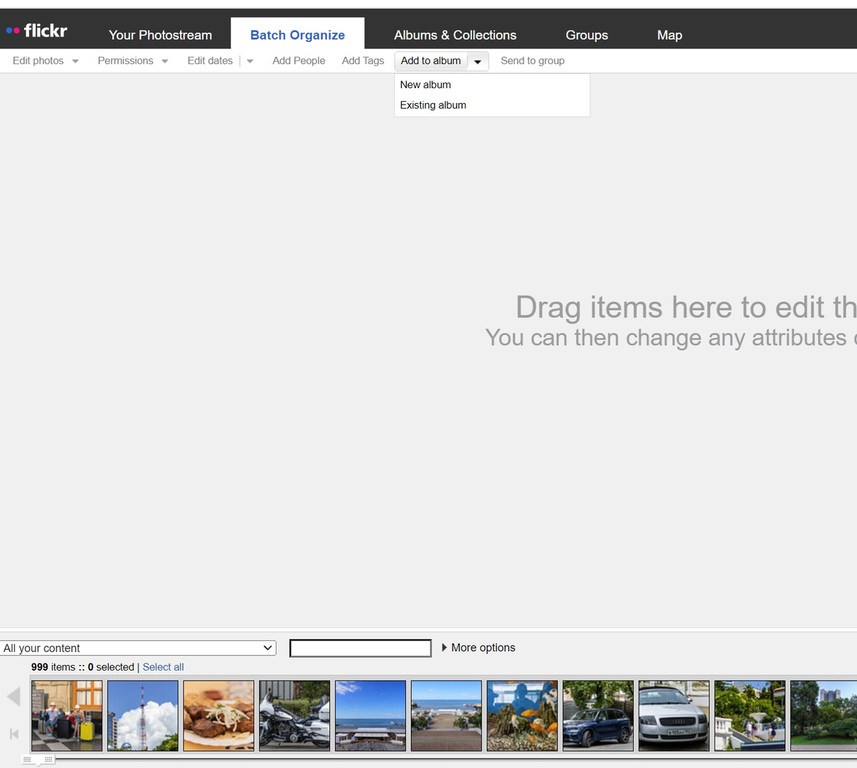The image size is (857, 768).
Task: Open the Edit dates dropdown
Action: point(250,62)
